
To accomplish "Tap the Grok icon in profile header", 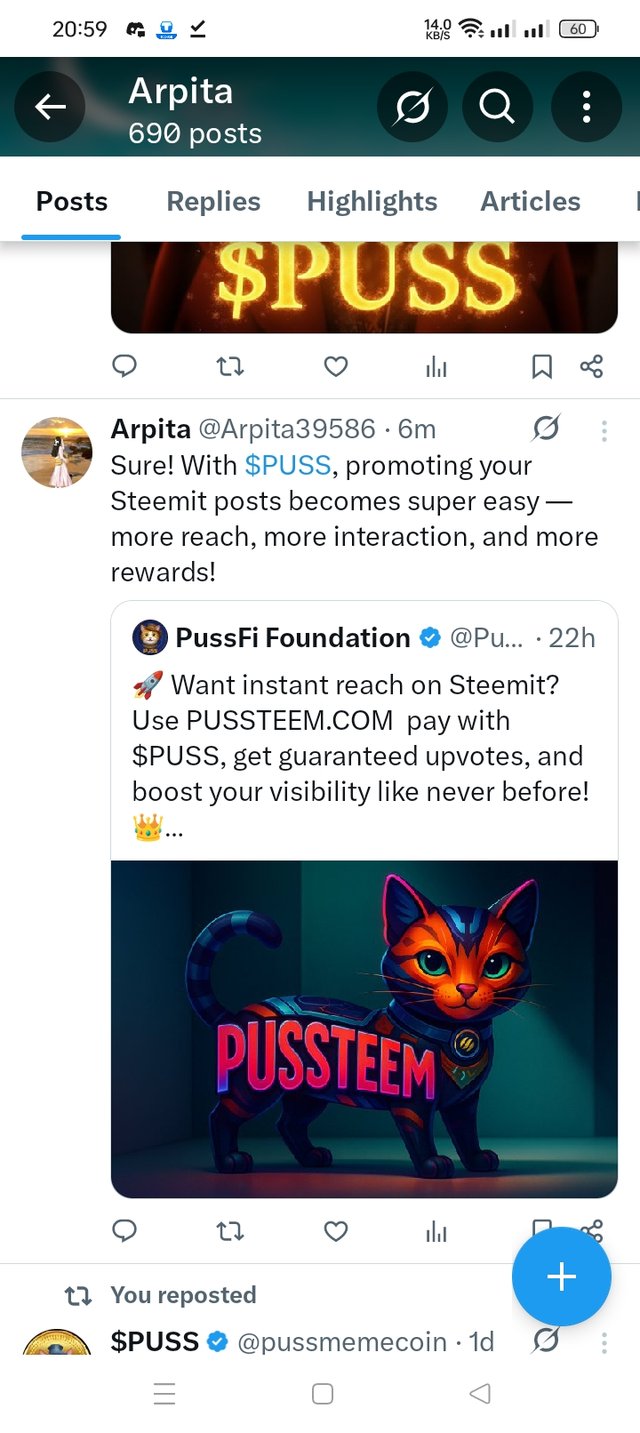I will click(x=412, y=107).
